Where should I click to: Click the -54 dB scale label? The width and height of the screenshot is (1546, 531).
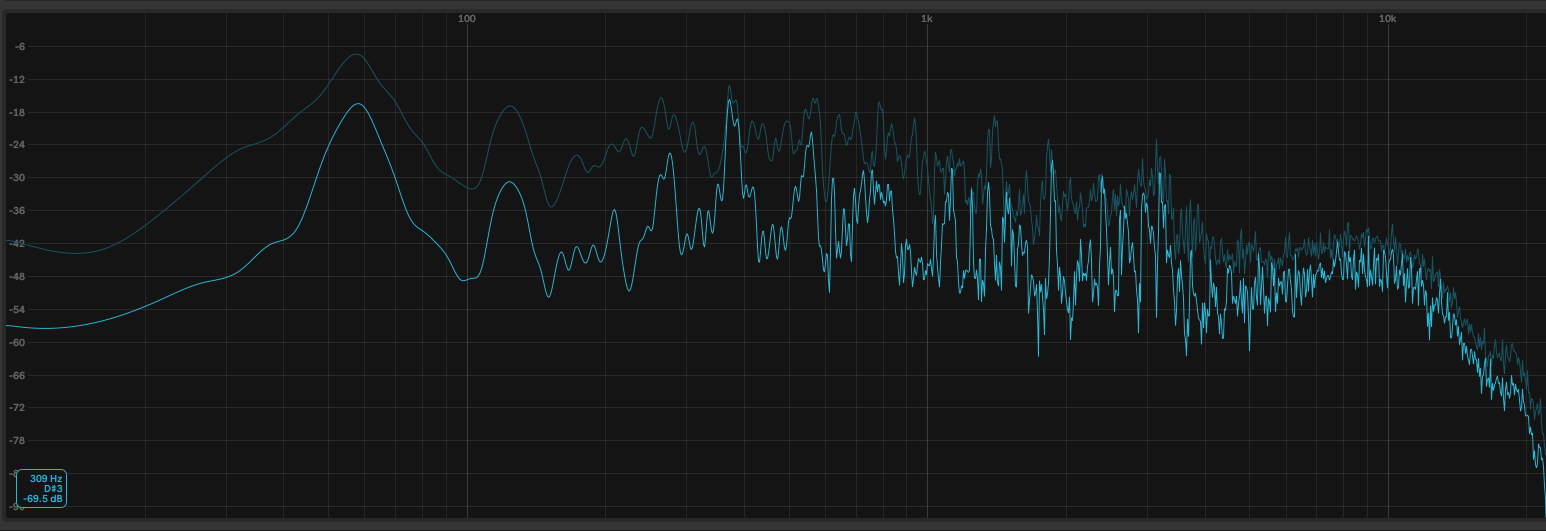(x=18, y=309)
